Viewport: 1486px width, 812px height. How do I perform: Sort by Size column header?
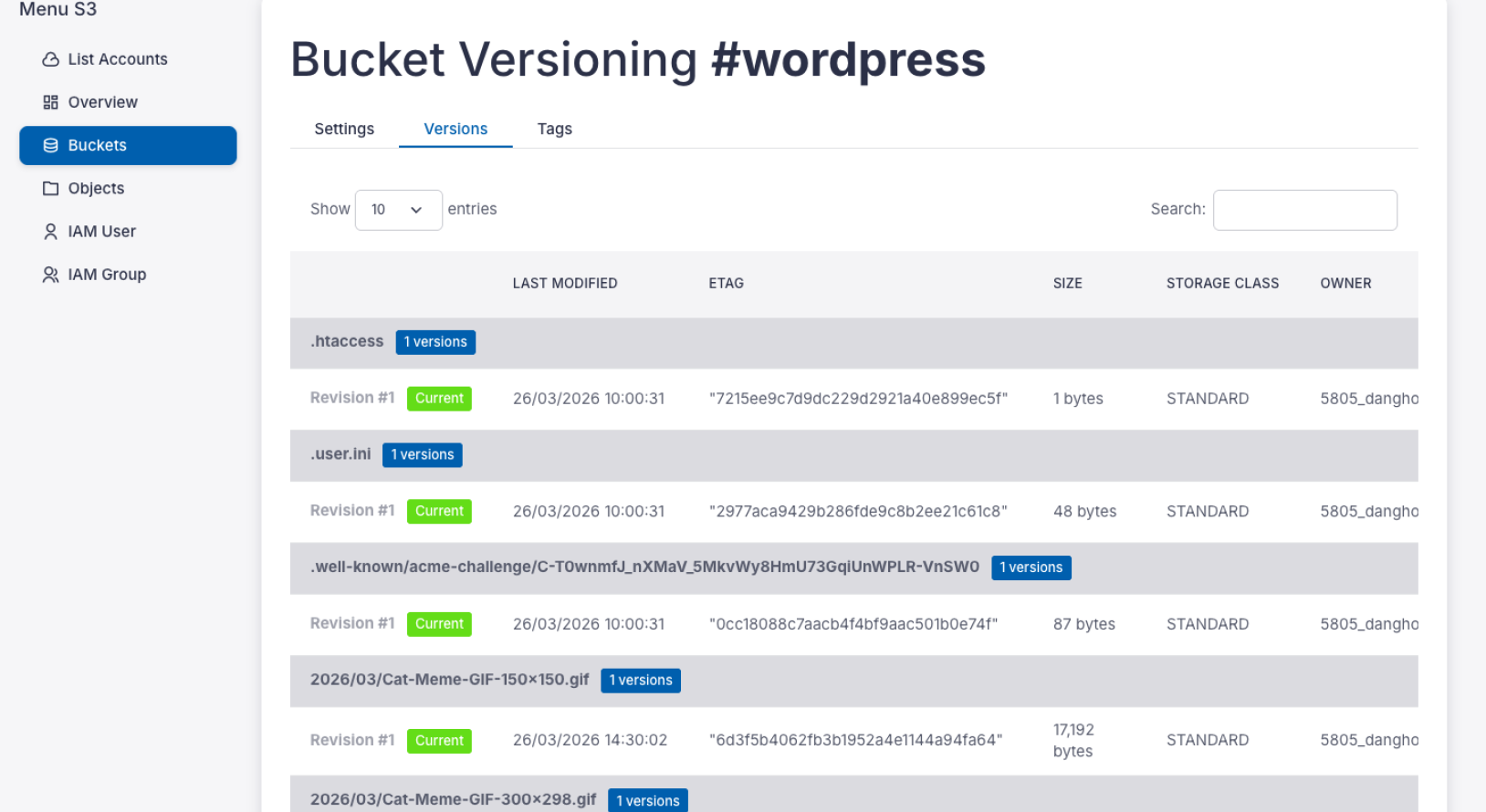point(1068,284)
